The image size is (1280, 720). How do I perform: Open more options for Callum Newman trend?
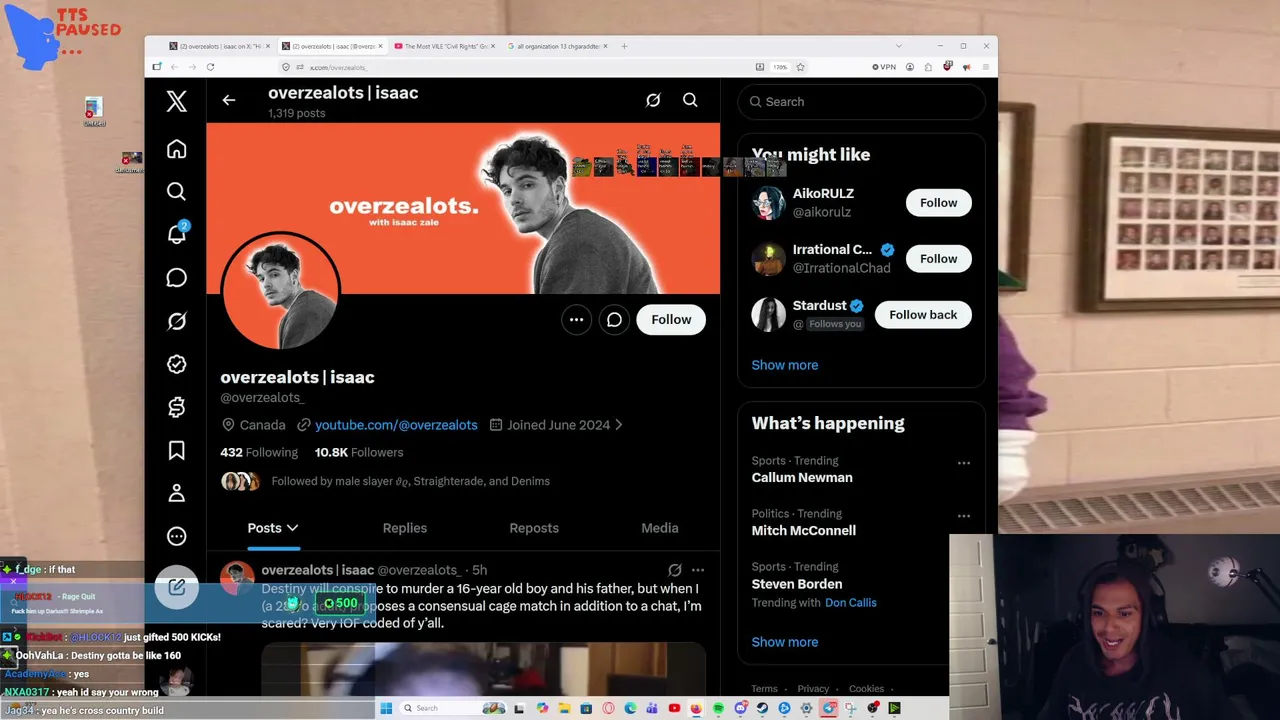point(964,463)
